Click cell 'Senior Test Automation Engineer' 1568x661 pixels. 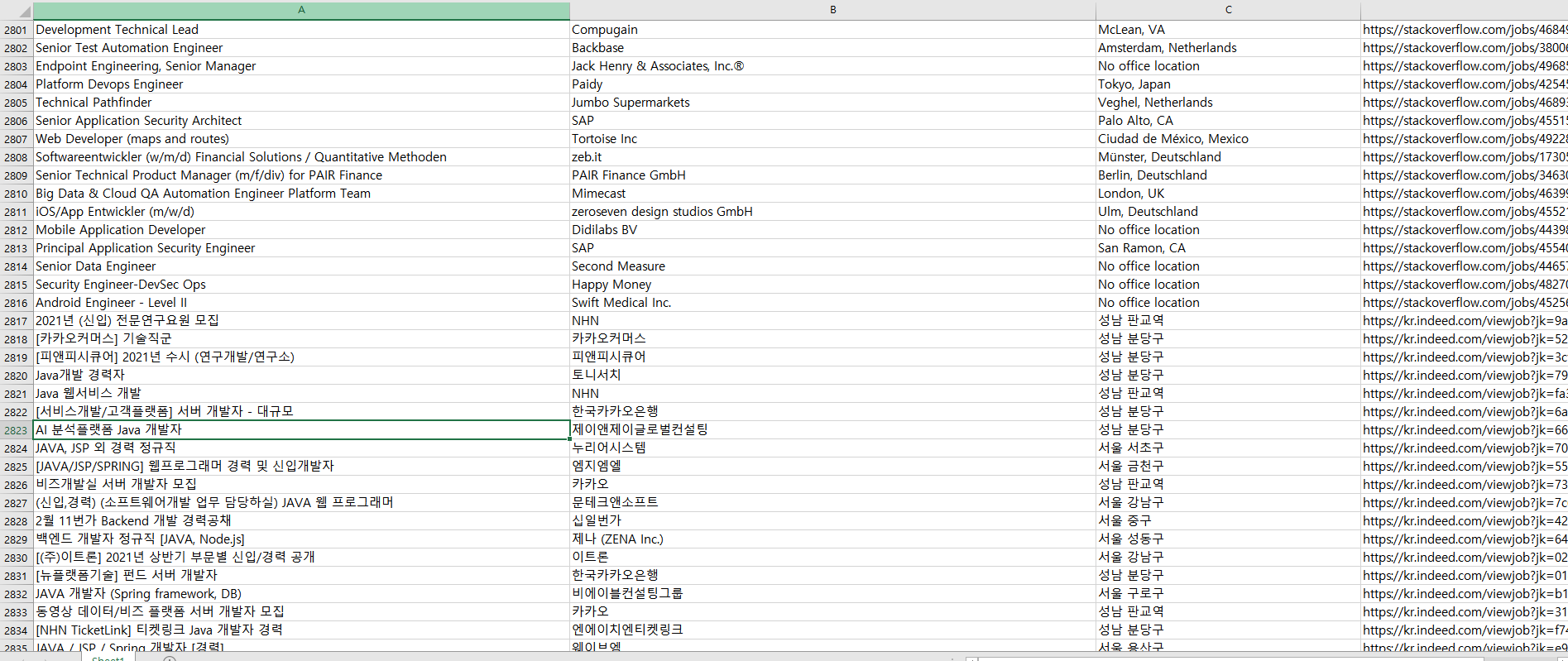click(x=301, y=48)
